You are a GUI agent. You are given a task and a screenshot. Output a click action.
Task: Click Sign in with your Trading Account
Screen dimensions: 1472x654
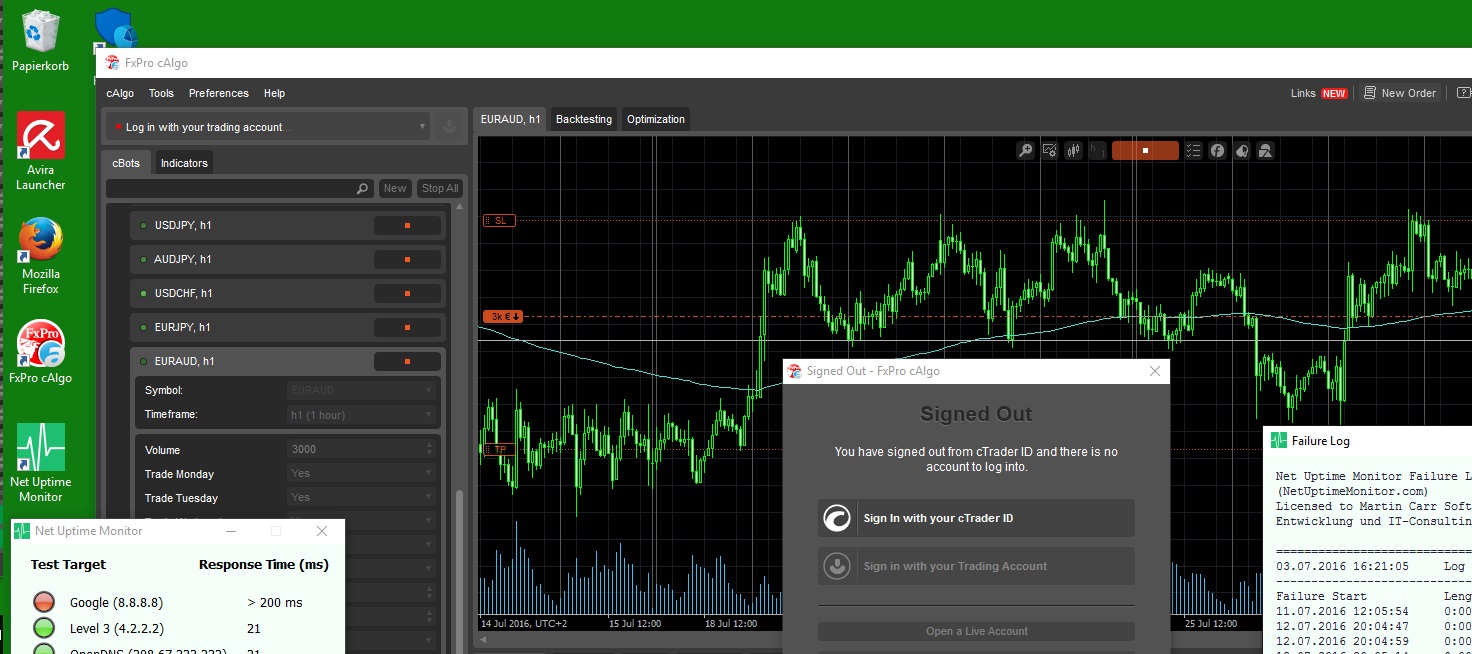coord(976,566)
